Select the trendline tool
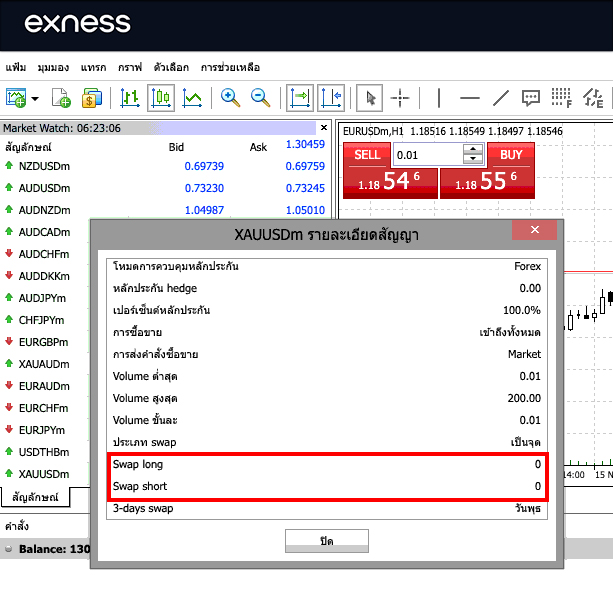613x606 pixels. 501,98
